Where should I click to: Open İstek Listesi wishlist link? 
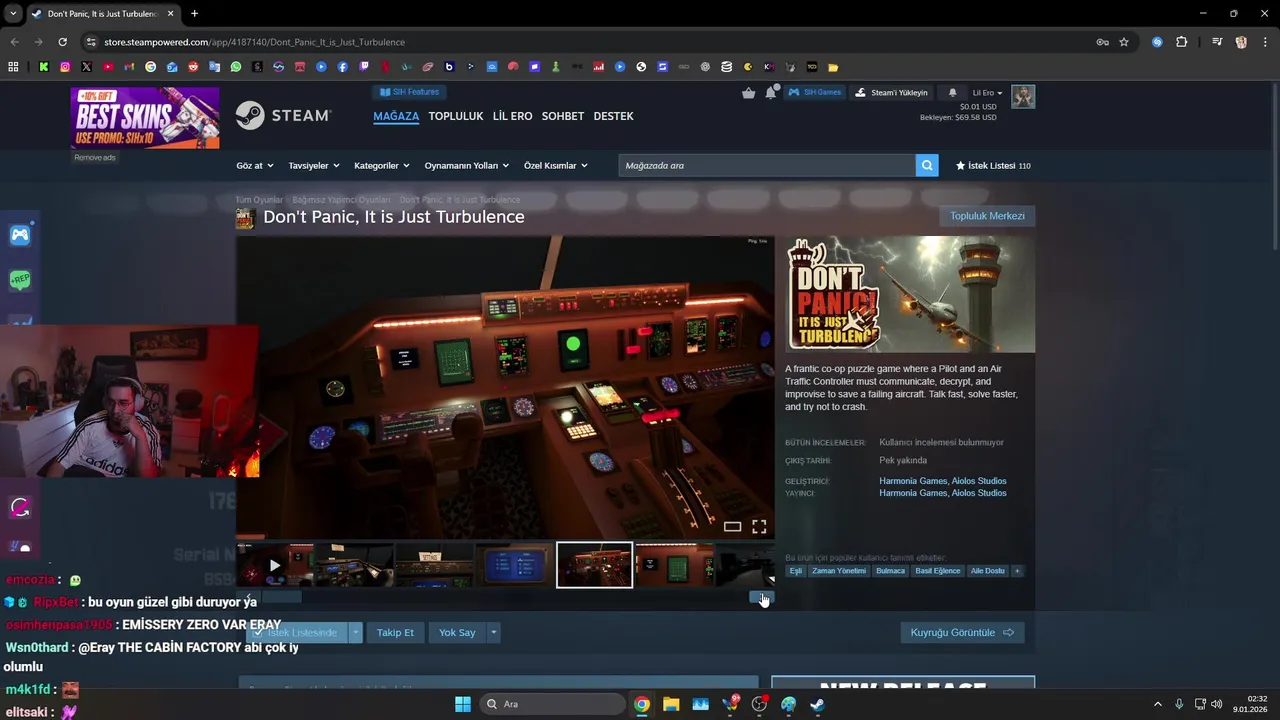993,166
